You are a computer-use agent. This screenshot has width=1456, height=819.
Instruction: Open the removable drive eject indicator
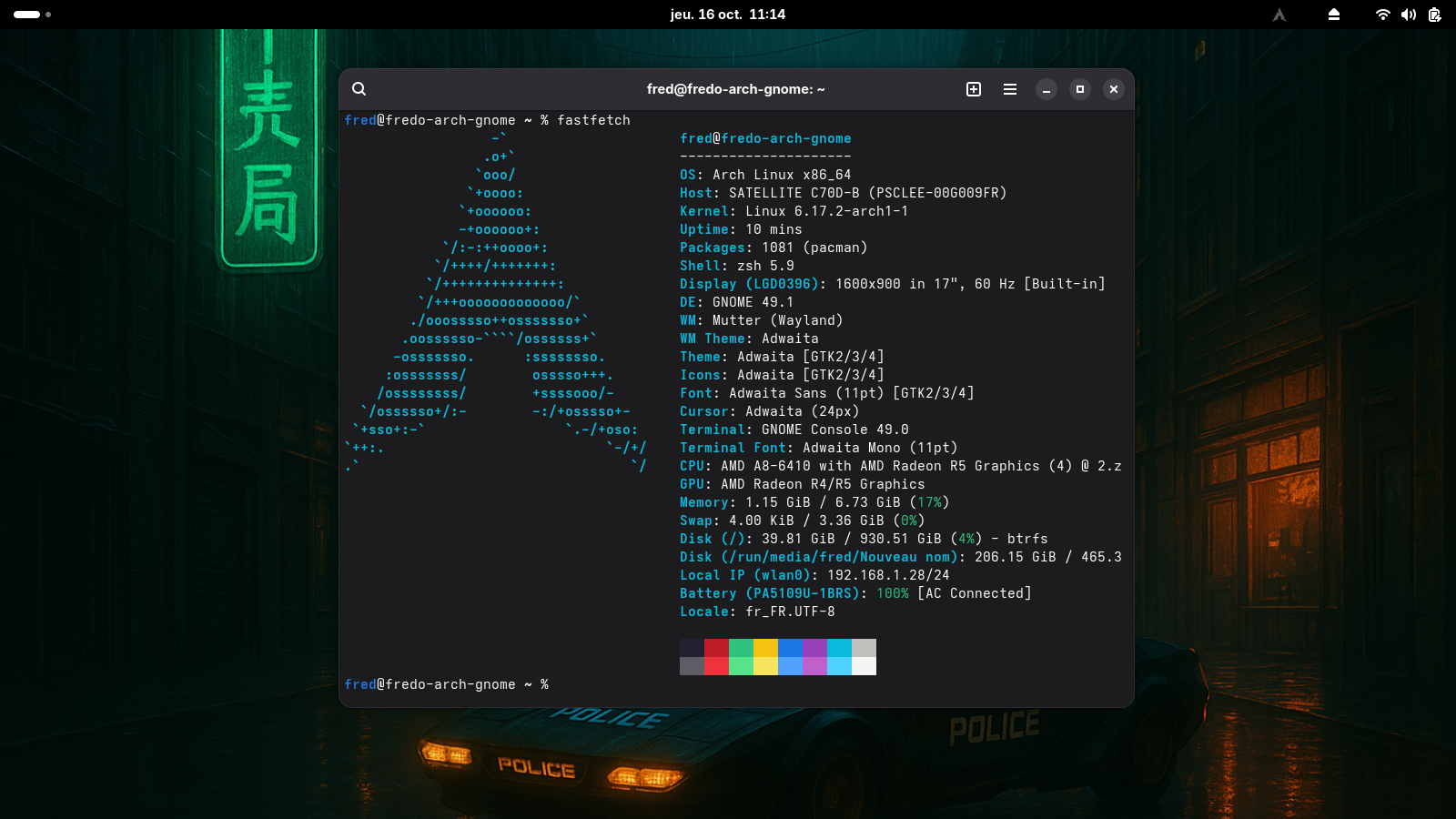pos(1334,15)
